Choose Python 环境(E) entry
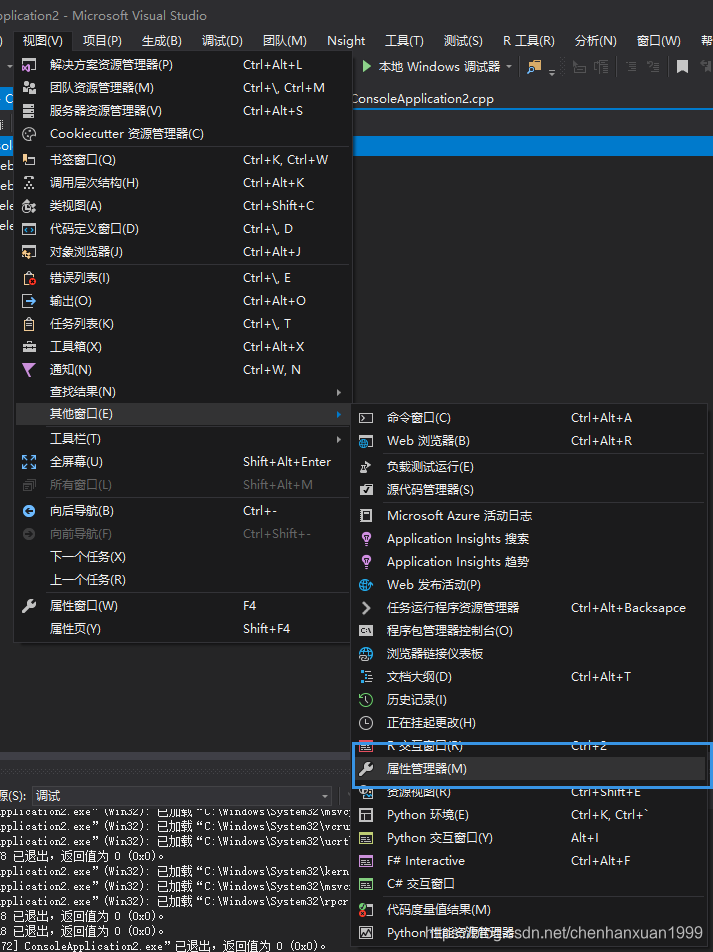 [x=529, y=815]
